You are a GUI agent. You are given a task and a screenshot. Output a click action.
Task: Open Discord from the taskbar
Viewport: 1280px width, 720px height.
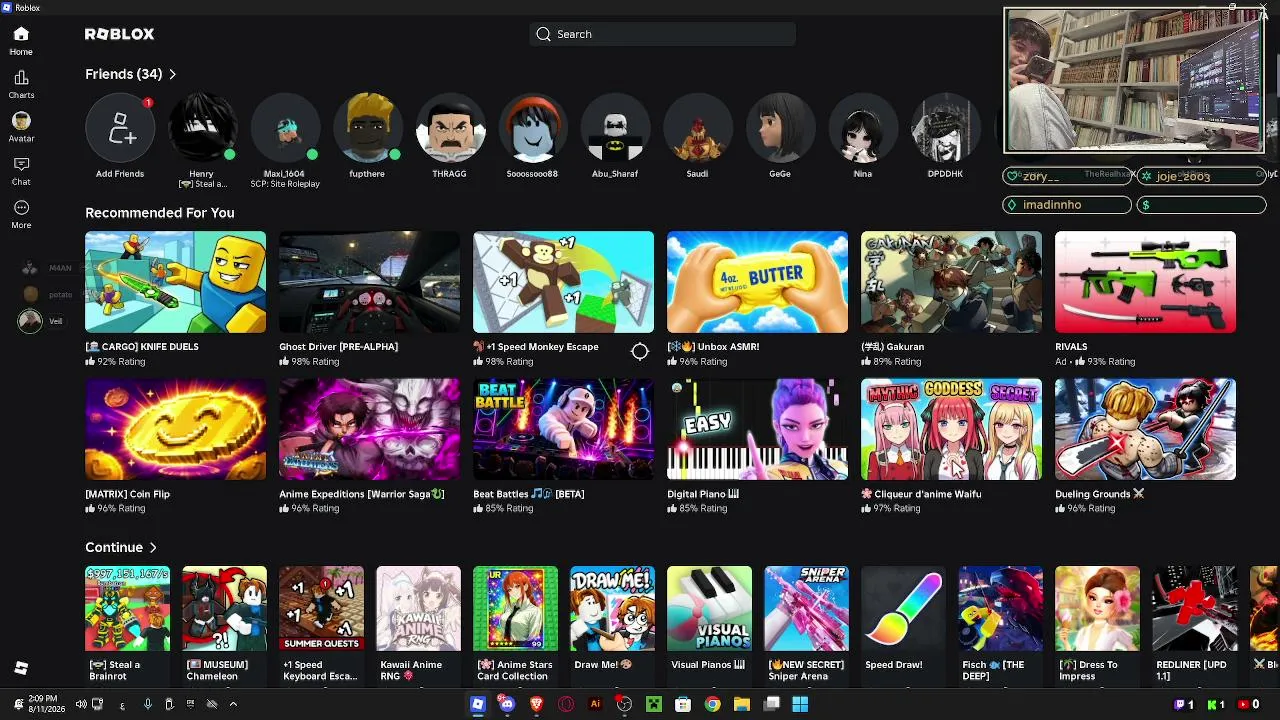pyautogui.click(x=507, y=704)
